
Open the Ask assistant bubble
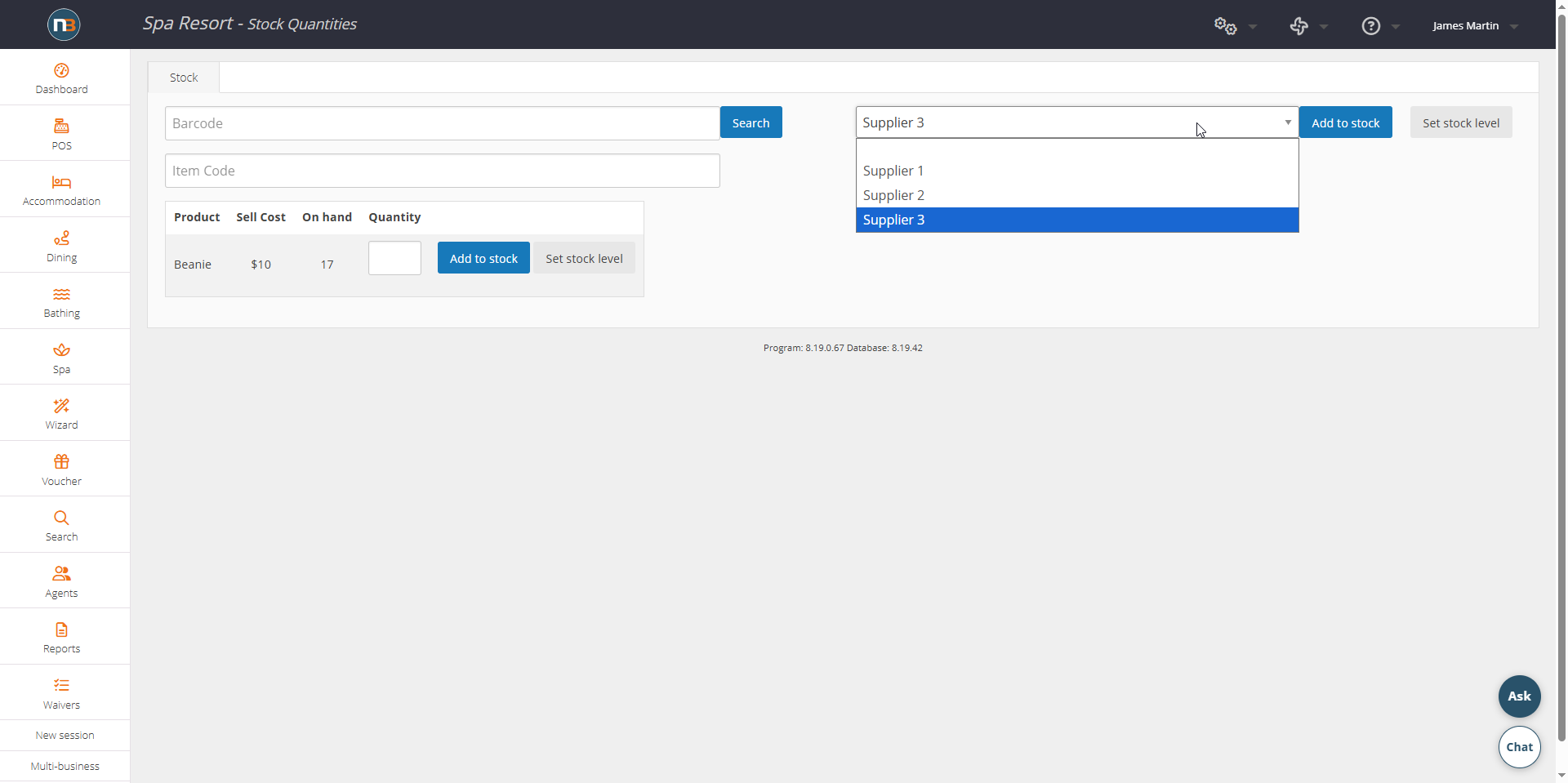coord(1519,696)
